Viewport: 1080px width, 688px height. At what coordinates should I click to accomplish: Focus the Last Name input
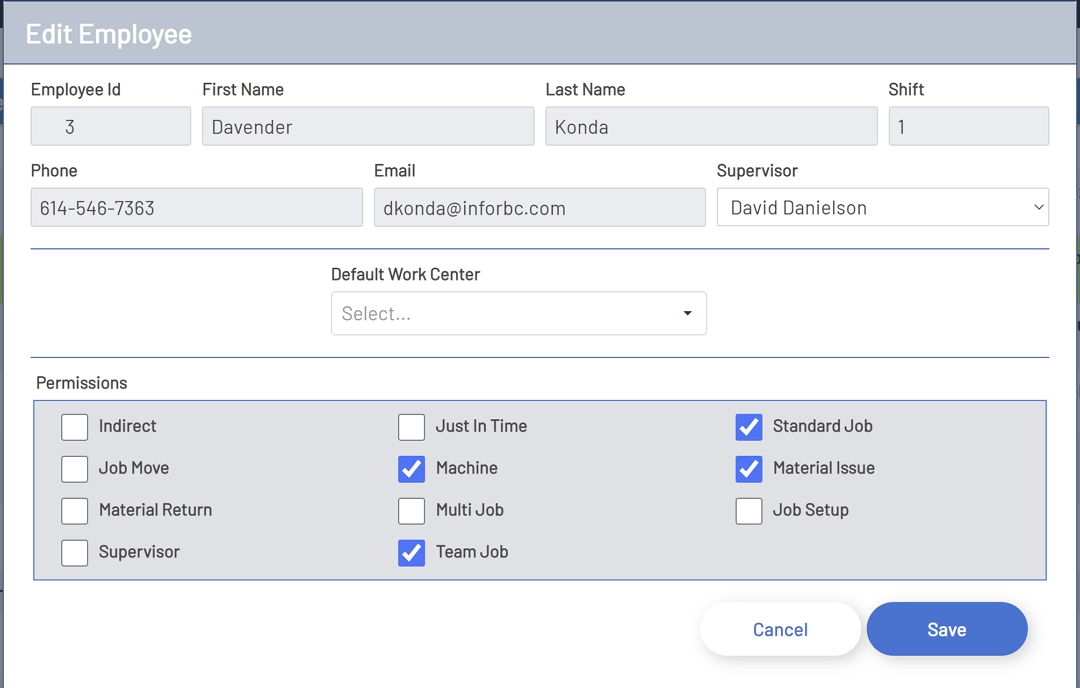(x=711, y=127)
